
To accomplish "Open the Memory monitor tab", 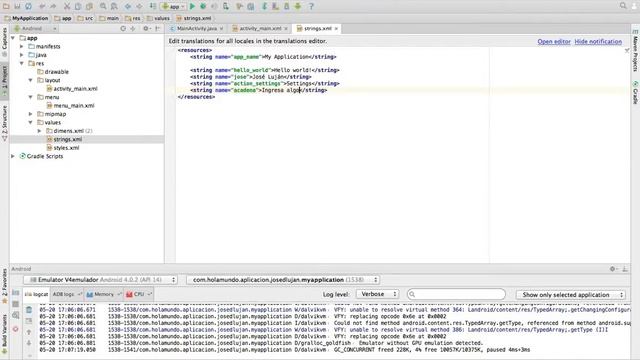I will 103,294.
